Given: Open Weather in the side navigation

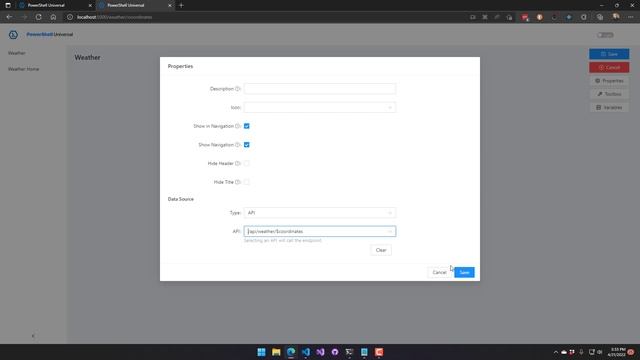Looking at the screenshot, I should tap(17, 53).
